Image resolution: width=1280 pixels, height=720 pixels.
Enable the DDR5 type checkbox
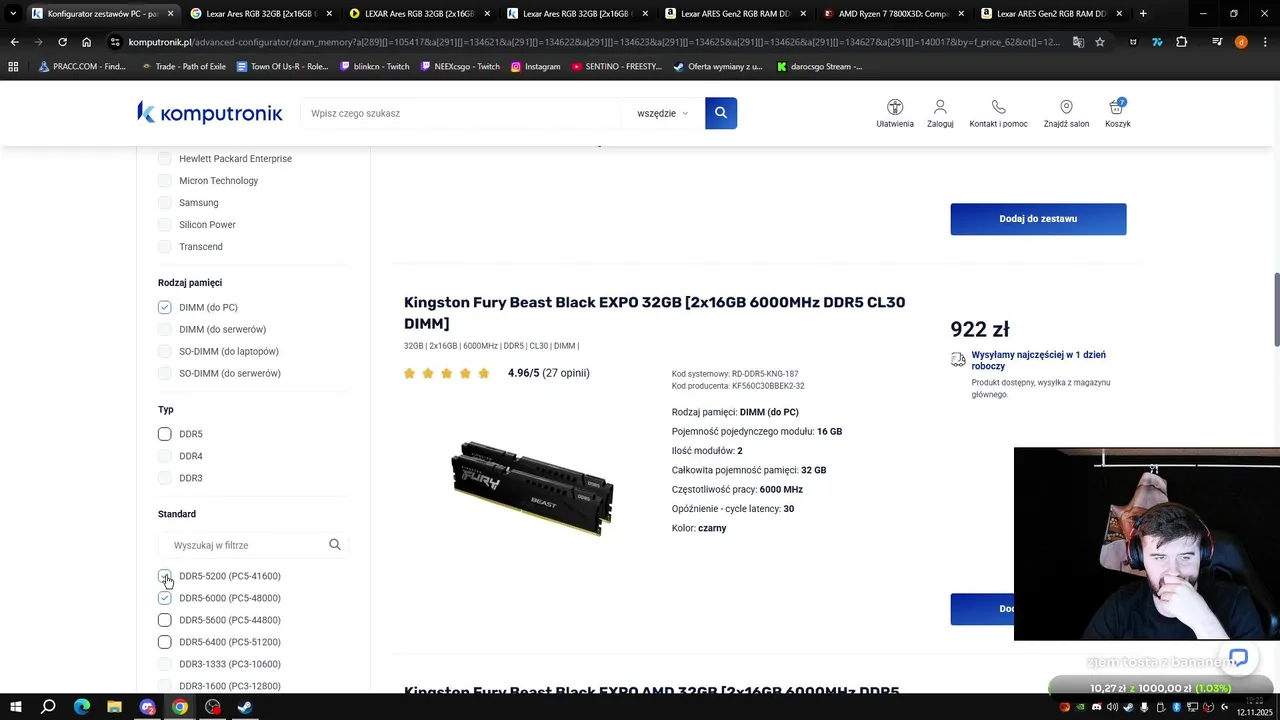(165, 434)
